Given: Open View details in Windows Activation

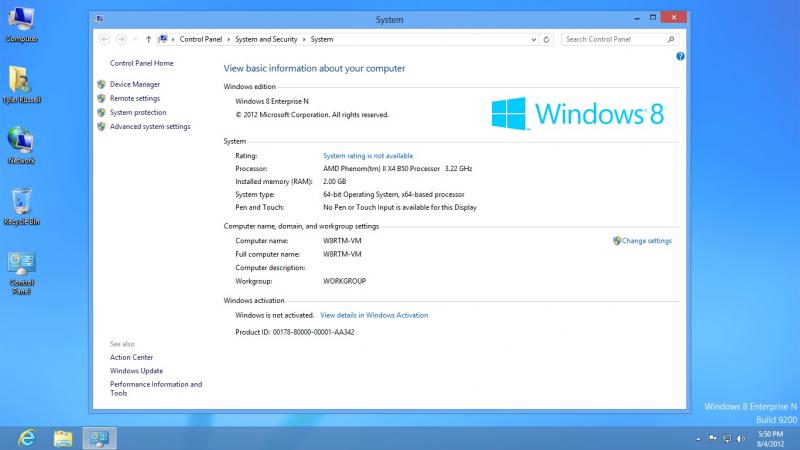Looking at the screenshot, I should (x=374, y=315).
